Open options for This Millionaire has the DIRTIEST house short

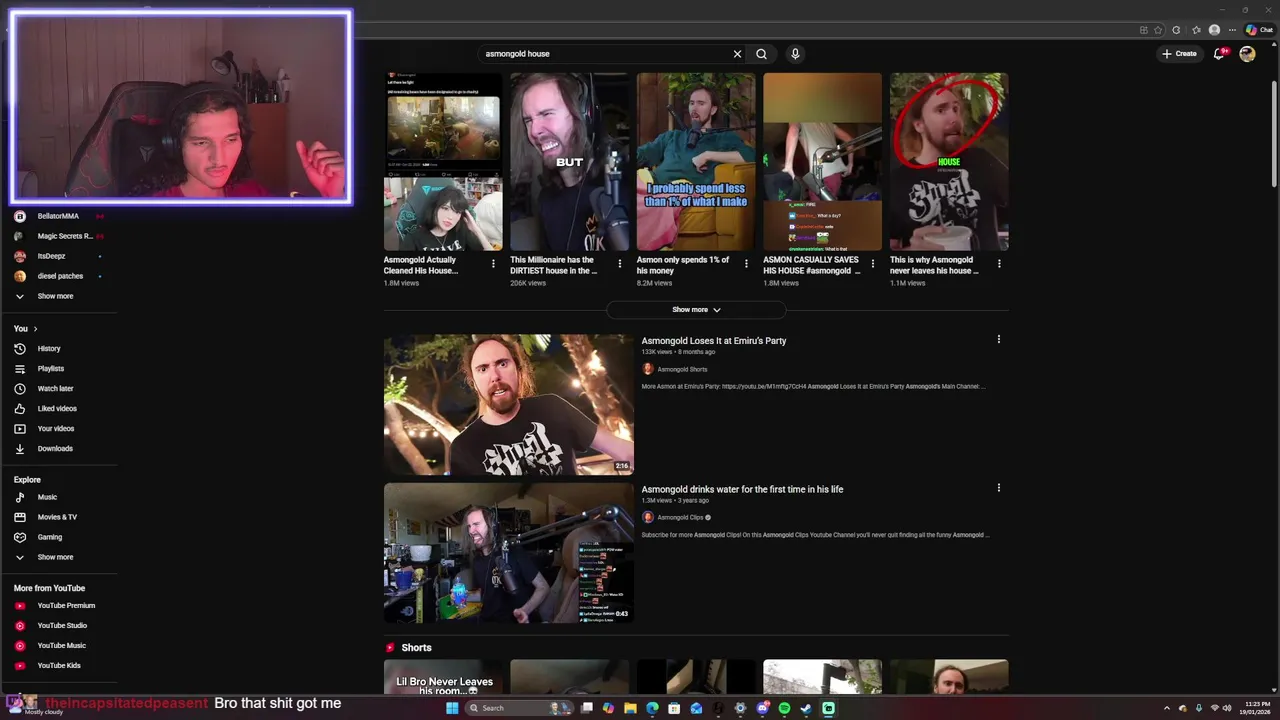pos(619,264)
